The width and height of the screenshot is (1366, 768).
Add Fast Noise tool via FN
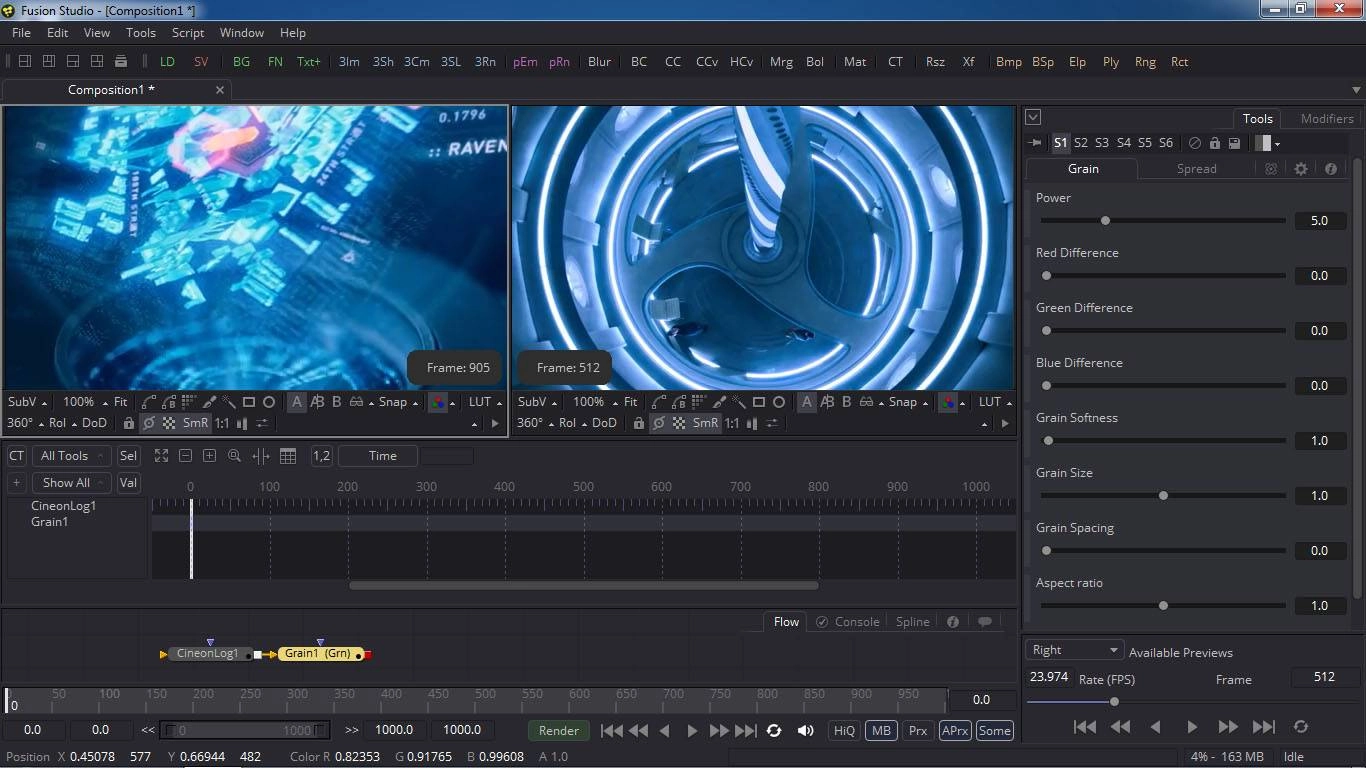[x=275, y=62]
